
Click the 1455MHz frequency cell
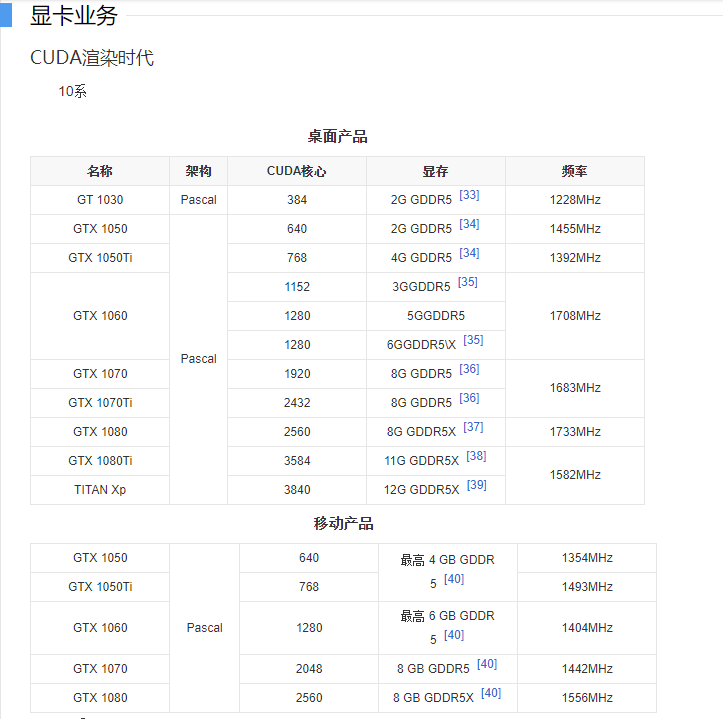[x=575, y=229]
